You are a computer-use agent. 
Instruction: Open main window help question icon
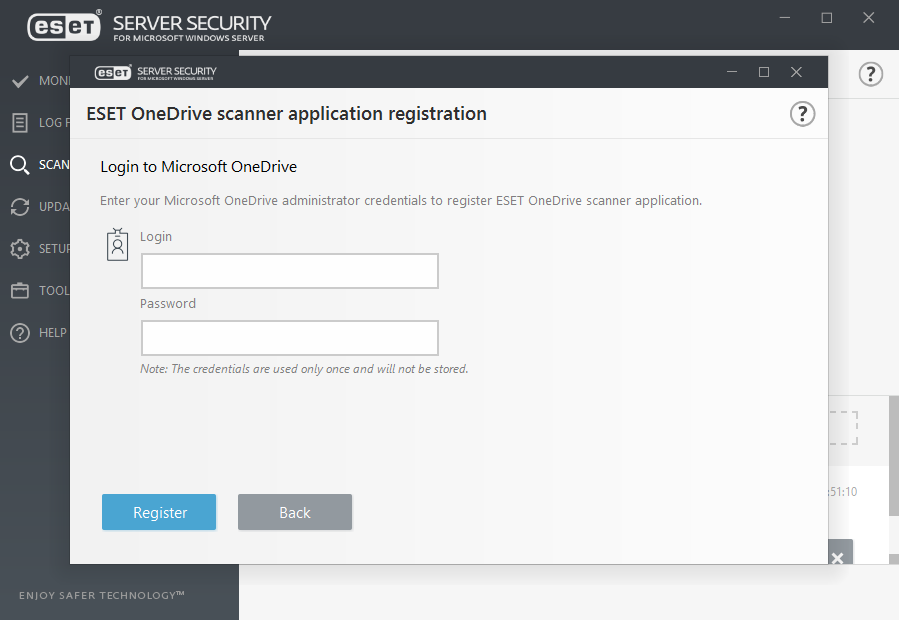[870, 74]
